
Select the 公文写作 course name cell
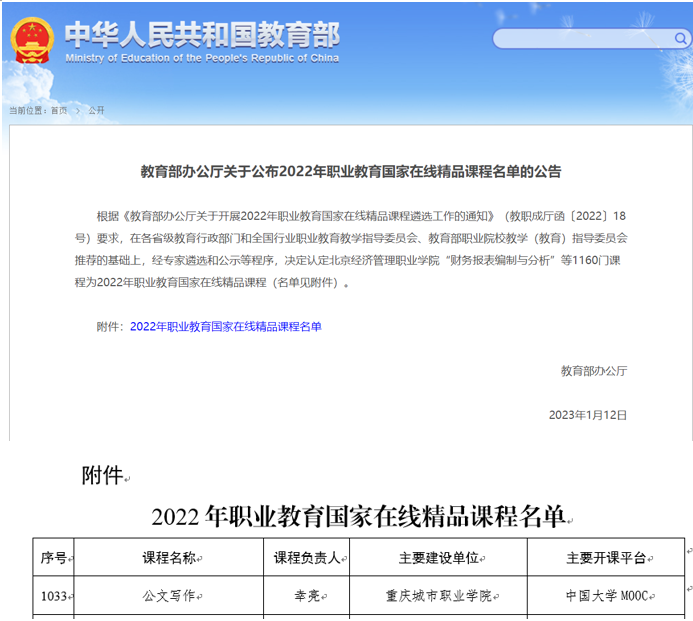[x=169, y=596]
